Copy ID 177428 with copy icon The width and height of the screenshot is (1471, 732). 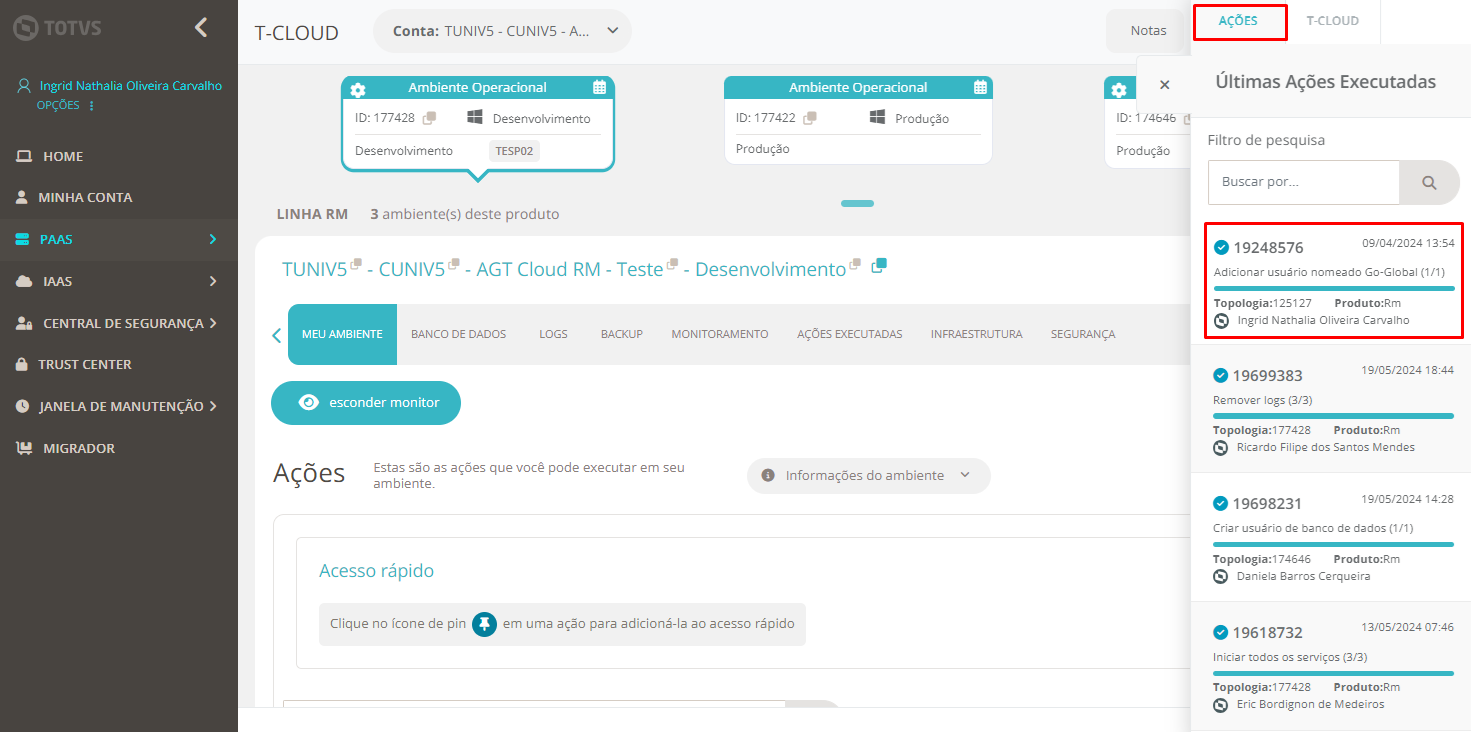click(x=429, y=118)
